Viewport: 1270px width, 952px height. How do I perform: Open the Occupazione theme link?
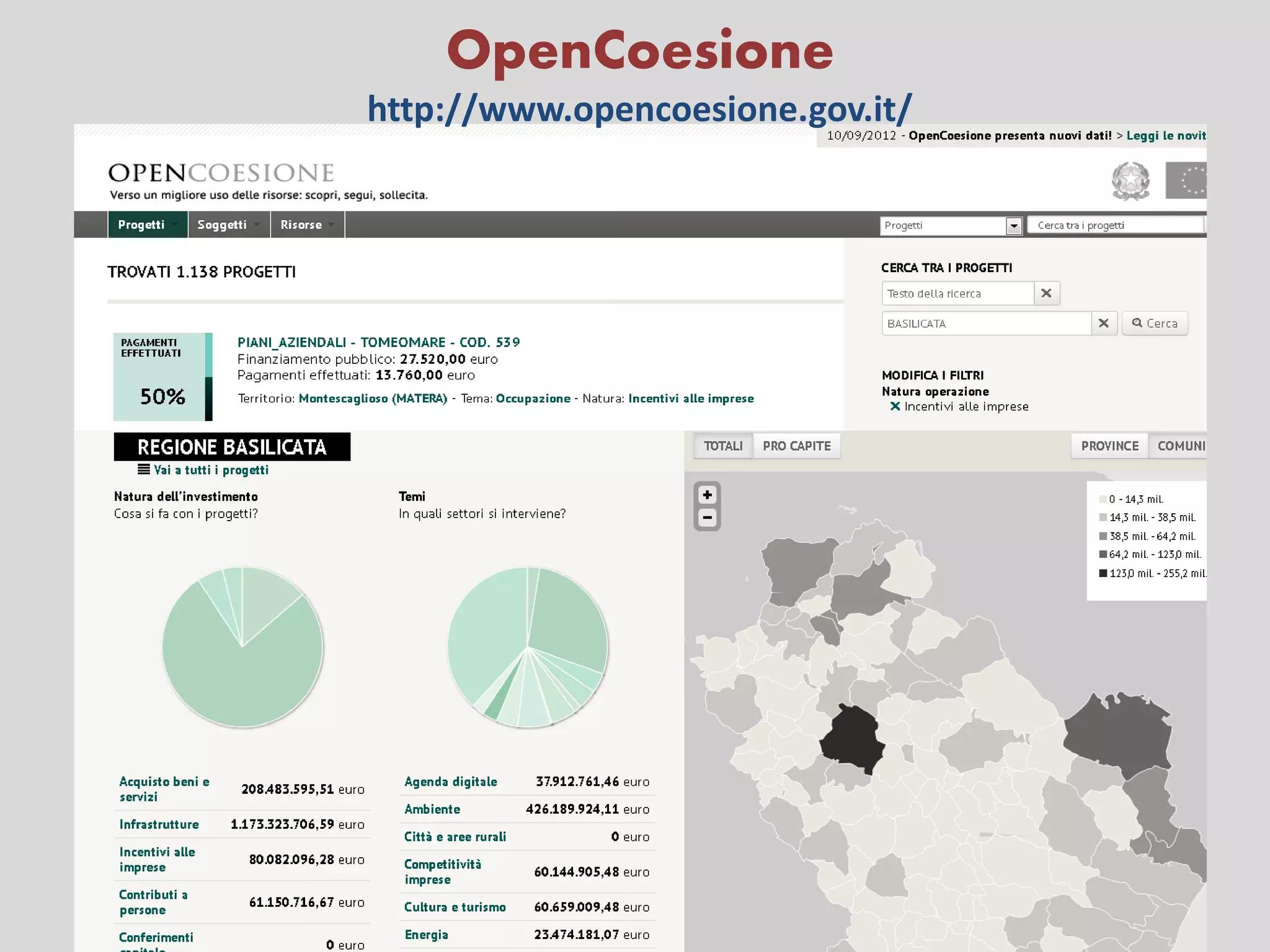(533, 399)
